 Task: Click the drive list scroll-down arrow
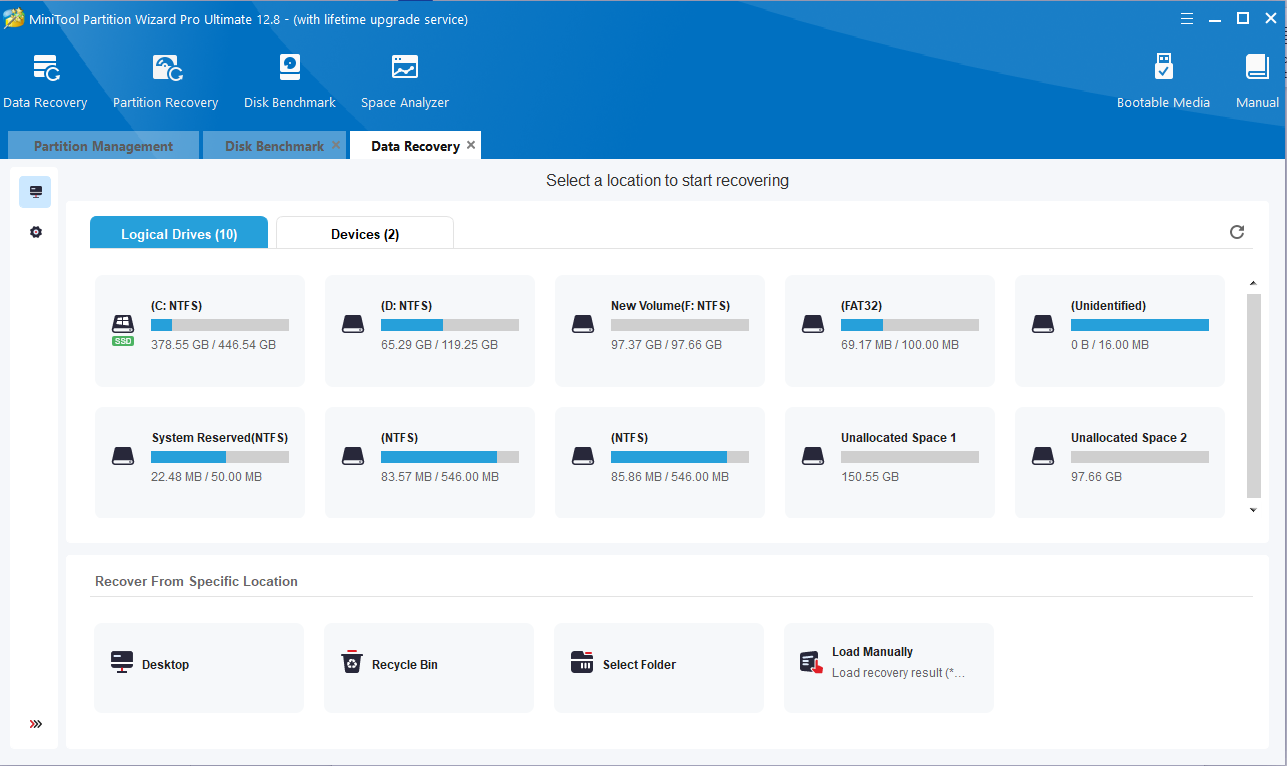pyautogui.click(x=1254, y=510)
